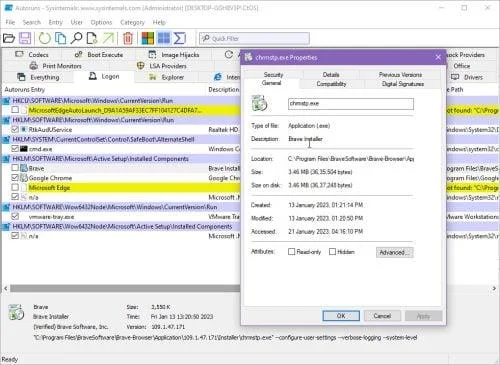Switch to the Explorer tab

point(167,77)
